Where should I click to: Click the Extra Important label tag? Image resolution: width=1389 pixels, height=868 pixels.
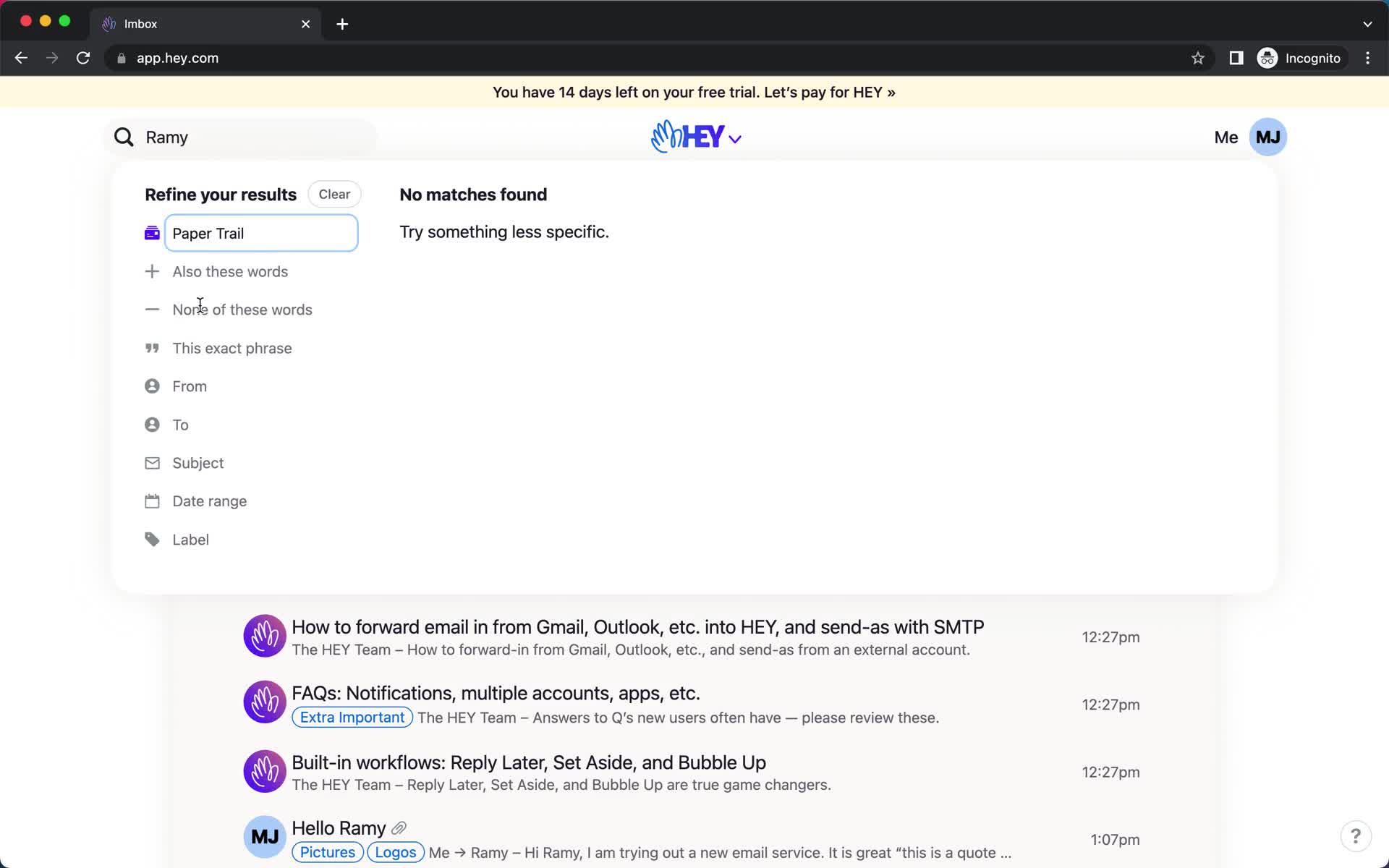[x=352, y=717]
